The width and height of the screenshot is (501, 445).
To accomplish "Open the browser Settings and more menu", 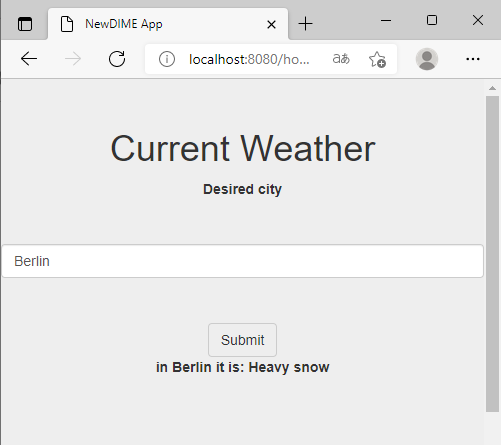I will pos(473,59).
